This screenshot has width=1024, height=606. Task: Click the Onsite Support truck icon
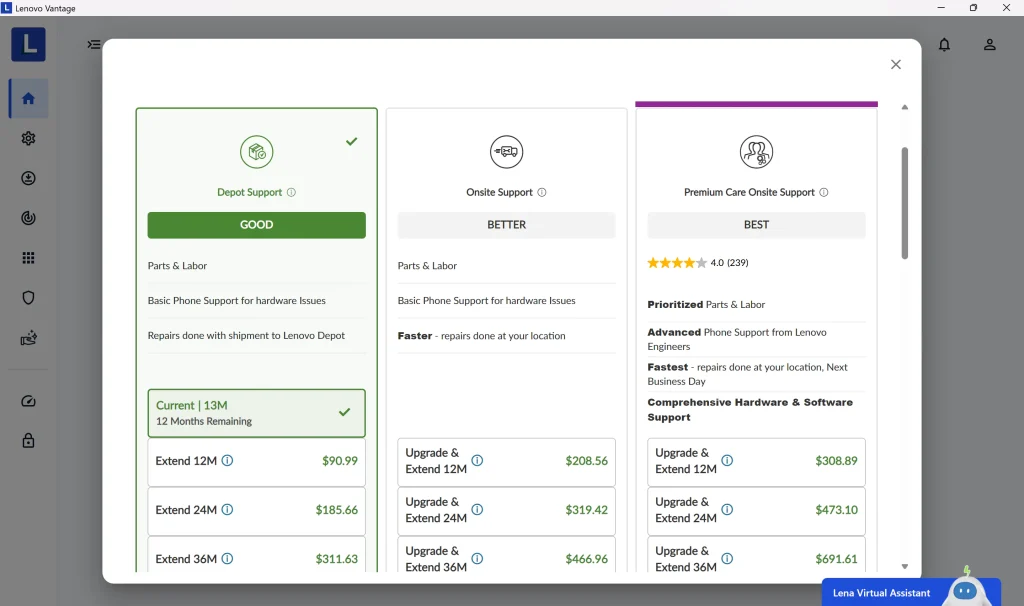pos(507,152)
